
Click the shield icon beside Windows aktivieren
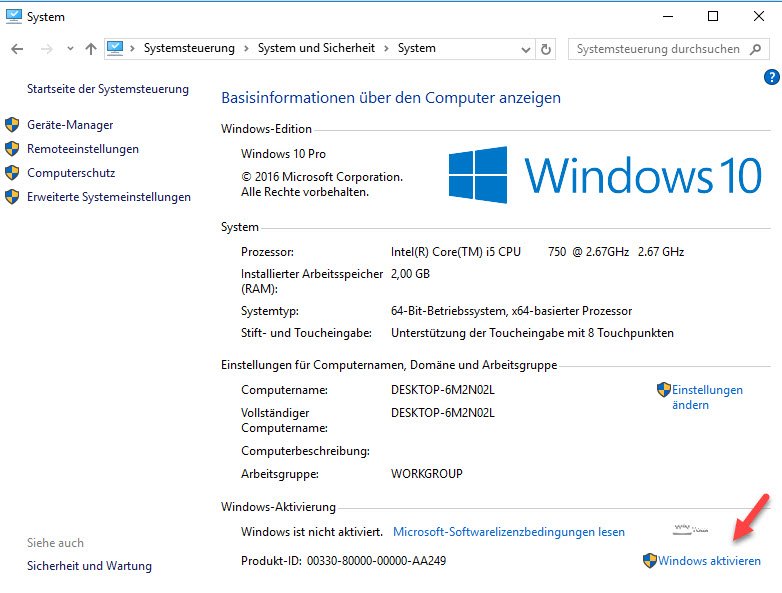650,561
